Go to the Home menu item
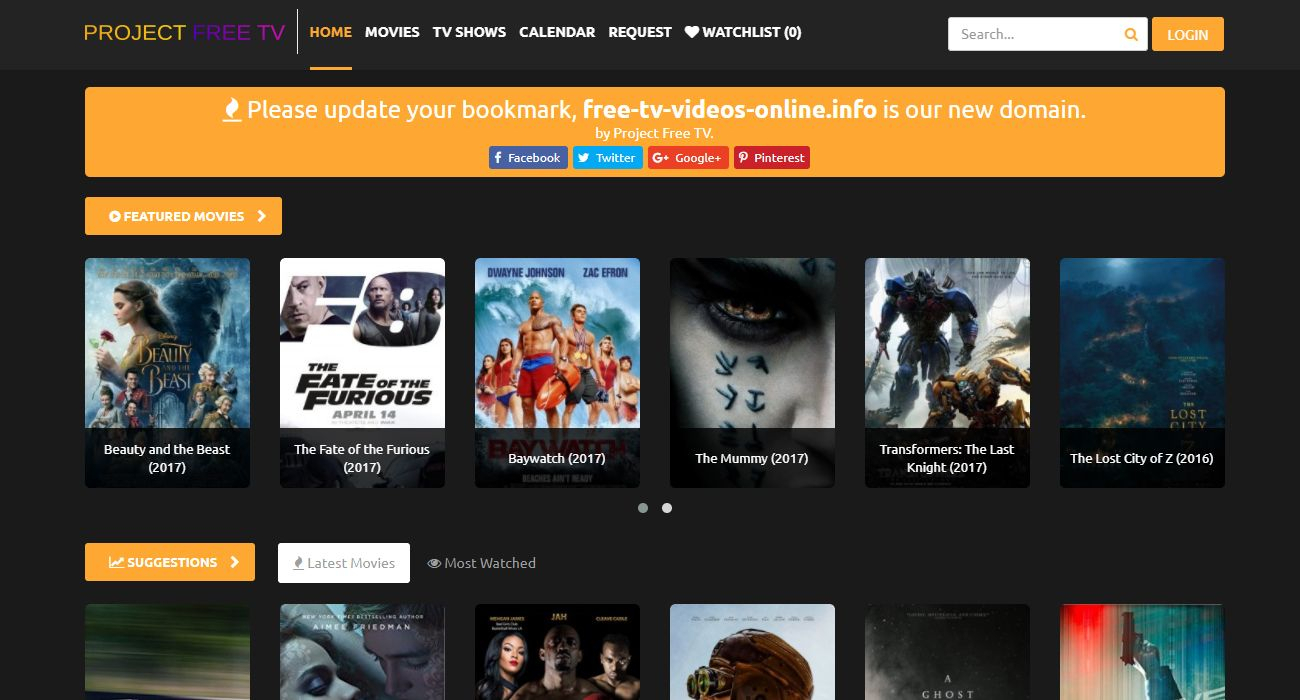This screenshot has height=700, width=1300. click(331, 32)
